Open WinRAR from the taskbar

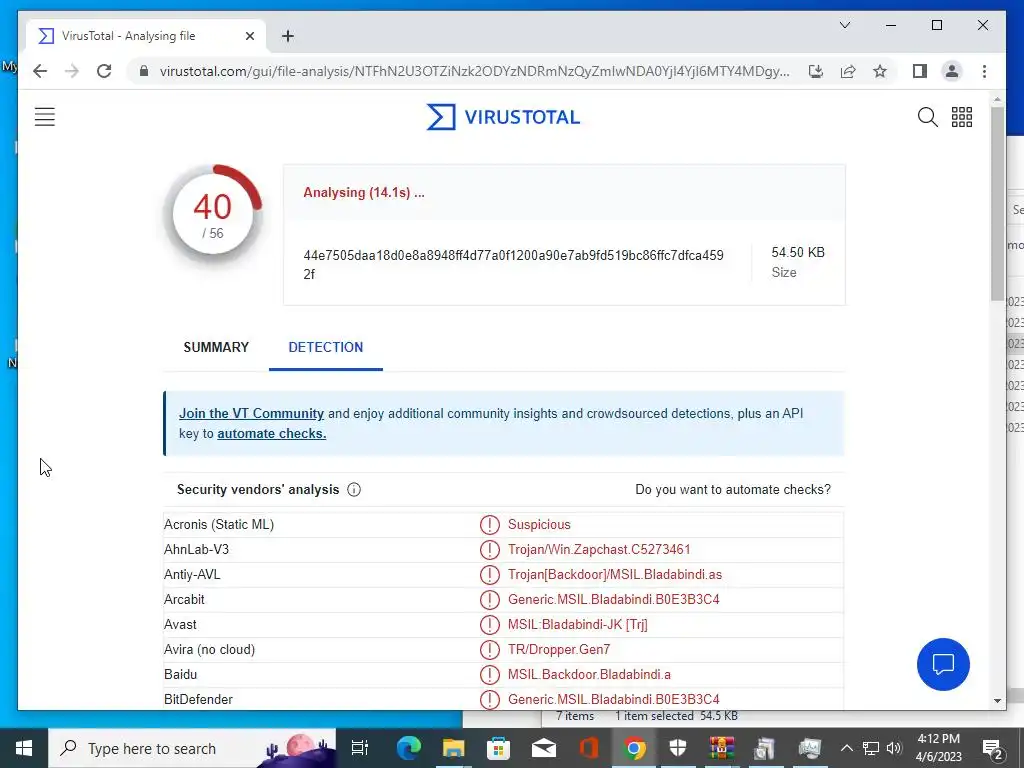click(x=722, y=748)
